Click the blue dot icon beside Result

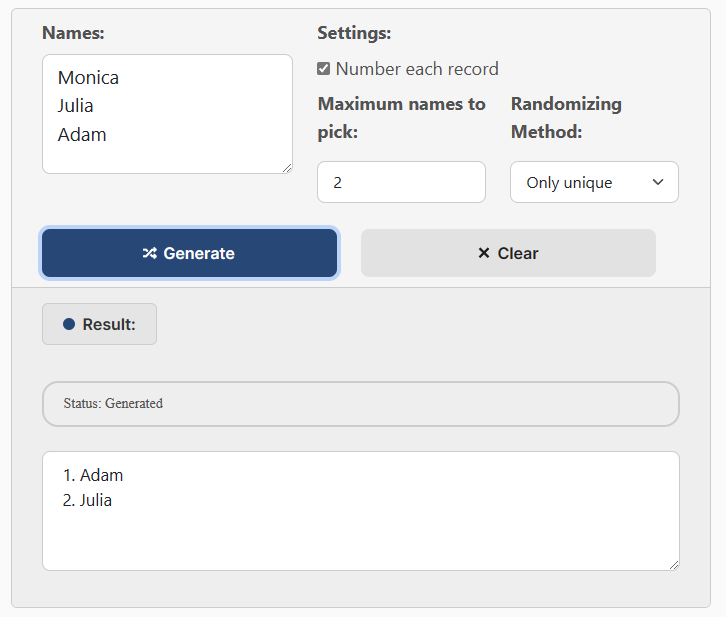click(69, 324)
